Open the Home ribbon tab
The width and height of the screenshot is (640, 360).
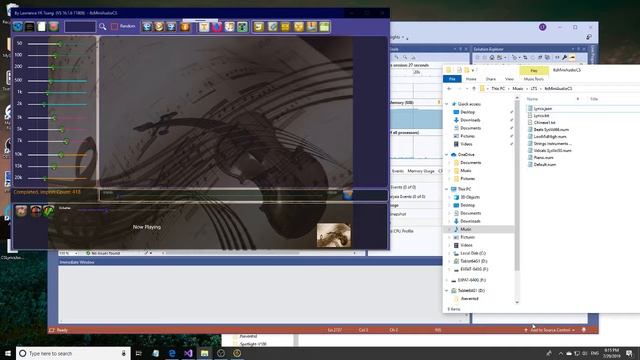tap(471, 79)
